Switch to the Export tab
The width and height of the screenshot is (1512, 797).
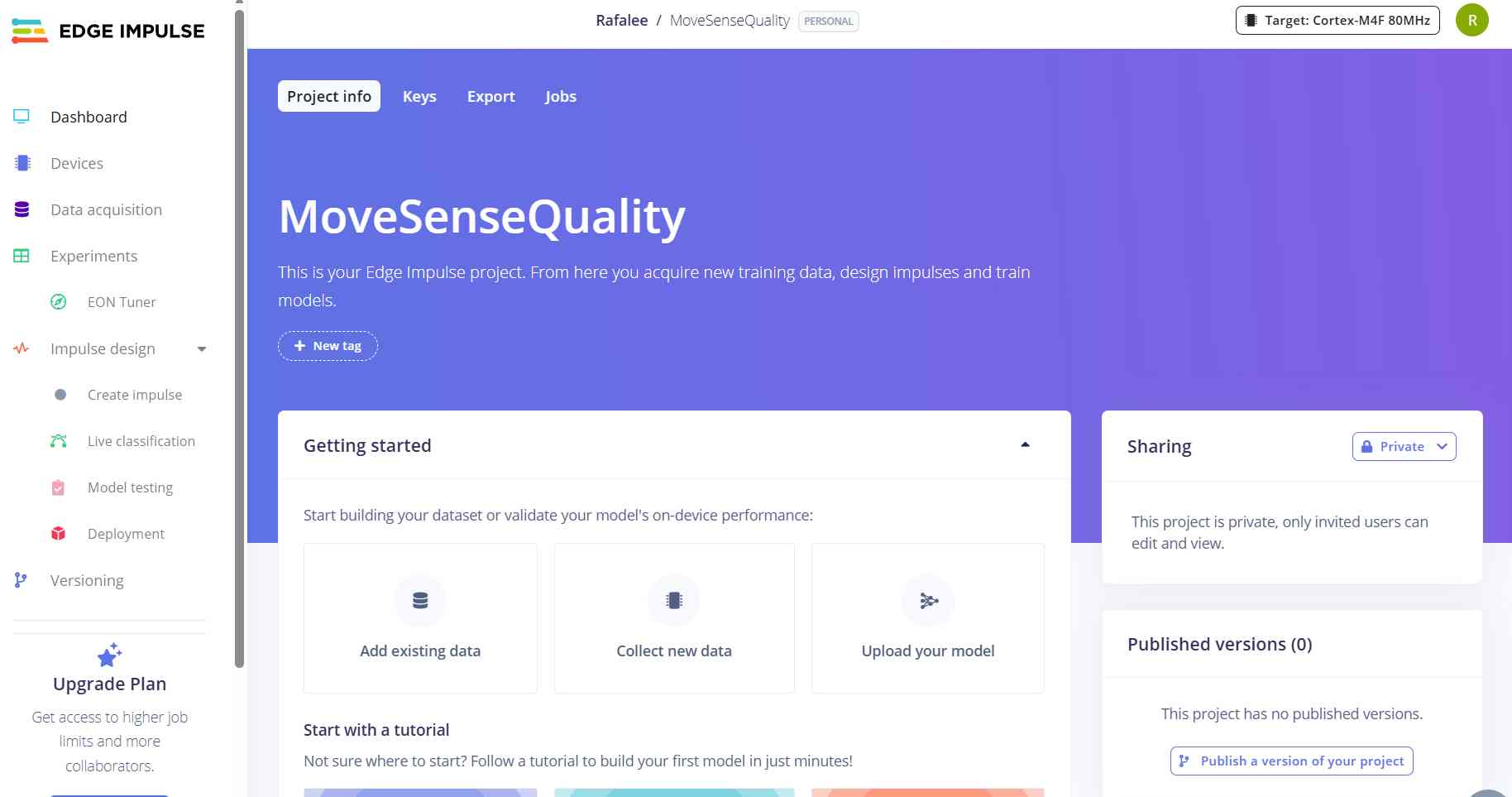point(491,96)
